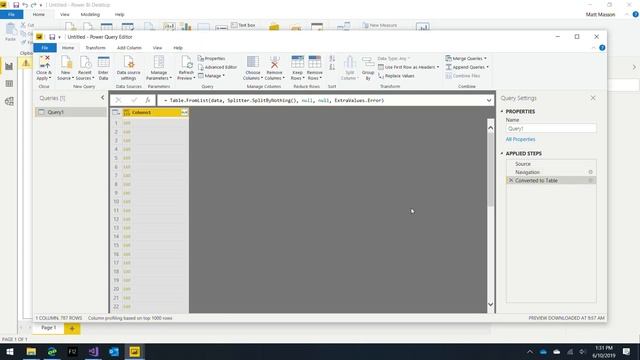Open the Manage query dropdown
Viewport: 640px width, 360px height.
coord(211,76)
